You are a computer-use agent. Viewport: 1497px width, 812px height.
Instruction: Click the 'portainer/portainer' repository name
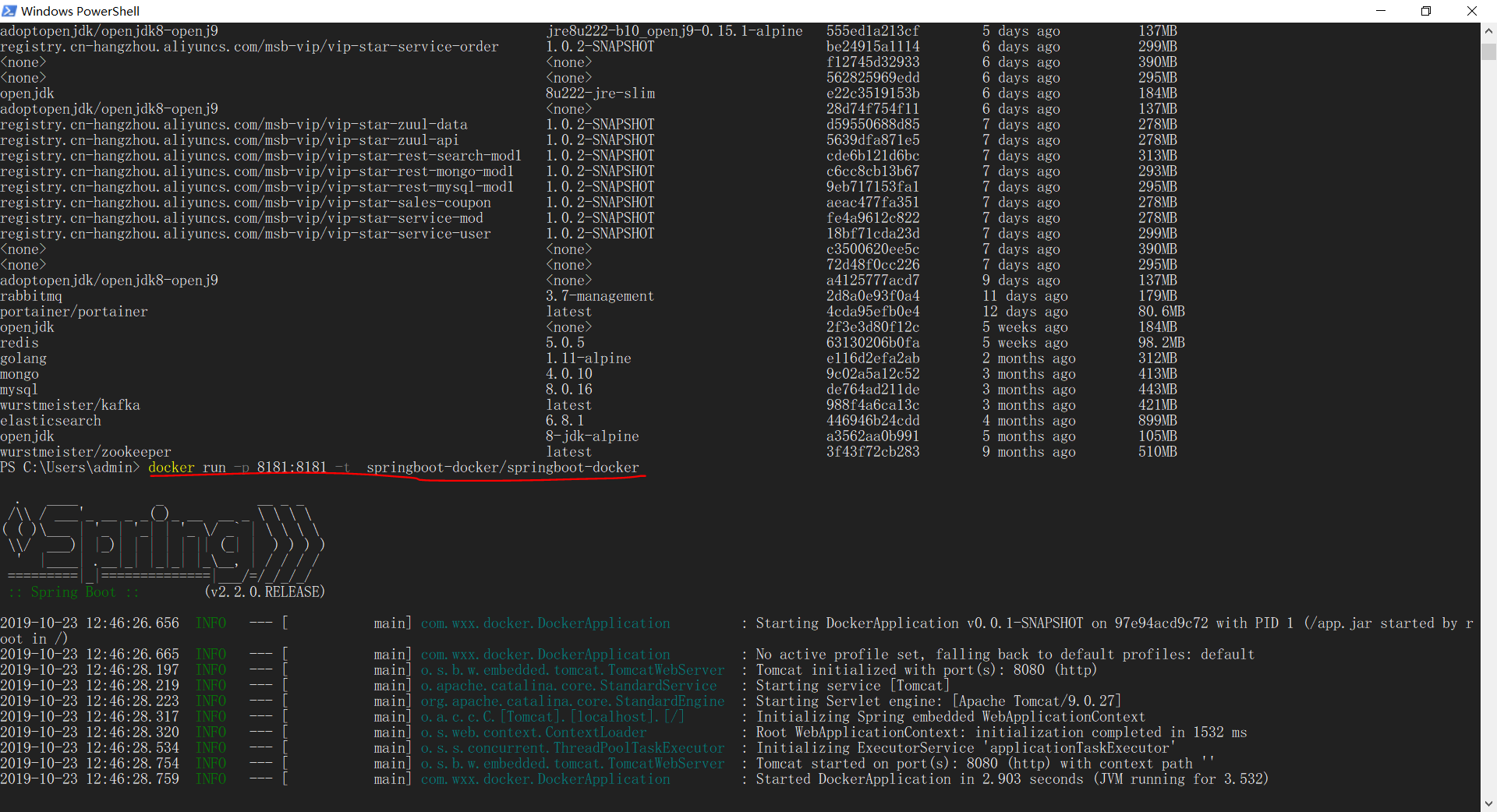74,312
